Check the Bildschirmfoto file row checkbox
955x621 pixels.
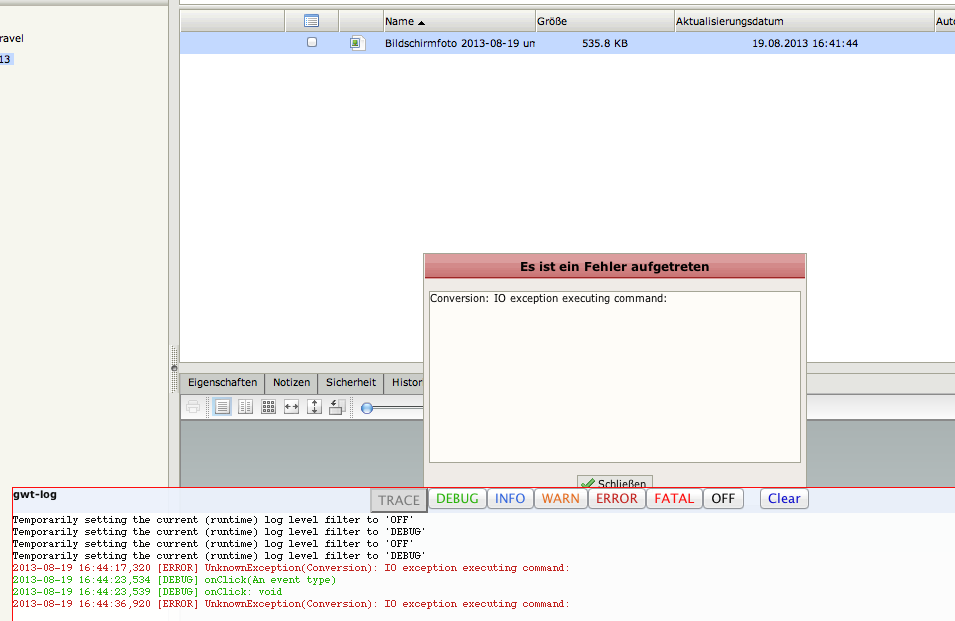(312, 43)
